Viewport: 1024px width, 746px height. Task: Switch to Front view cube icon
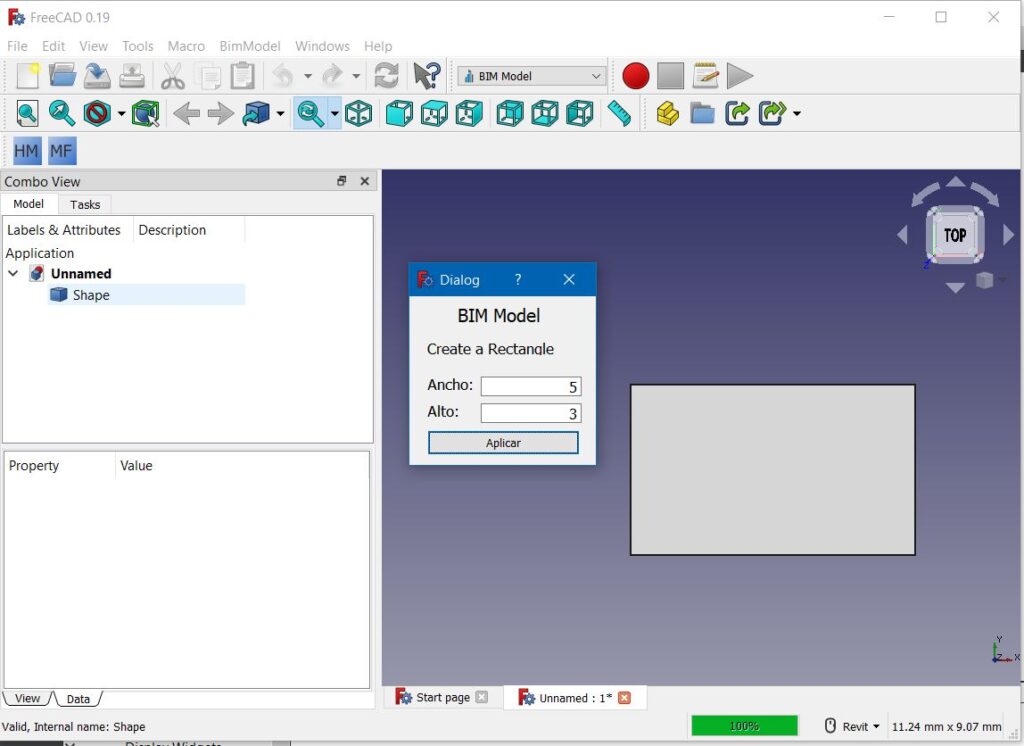click(399, 114)
